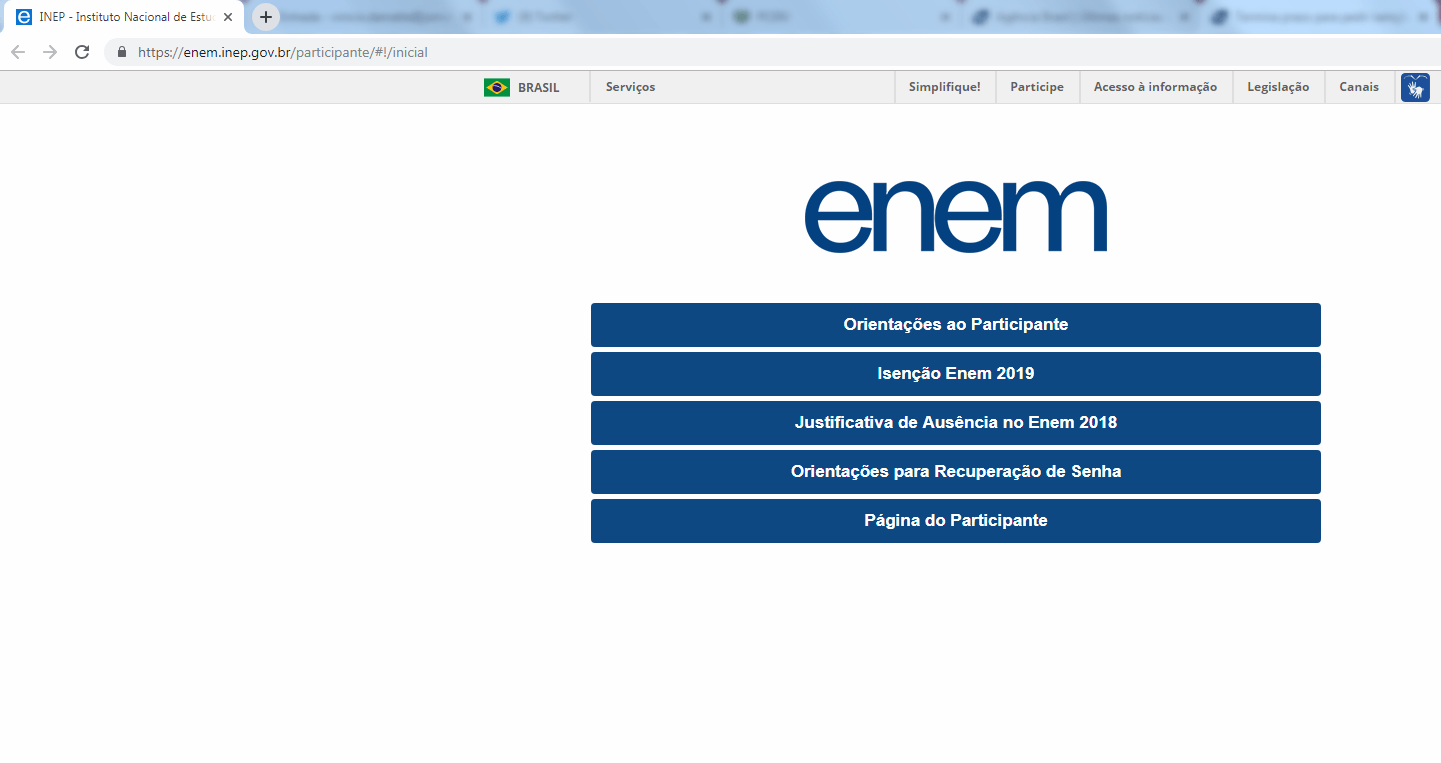Click Participe in the top bar
This screenshot has width=1441, height=763.
tap(1037, 87)
